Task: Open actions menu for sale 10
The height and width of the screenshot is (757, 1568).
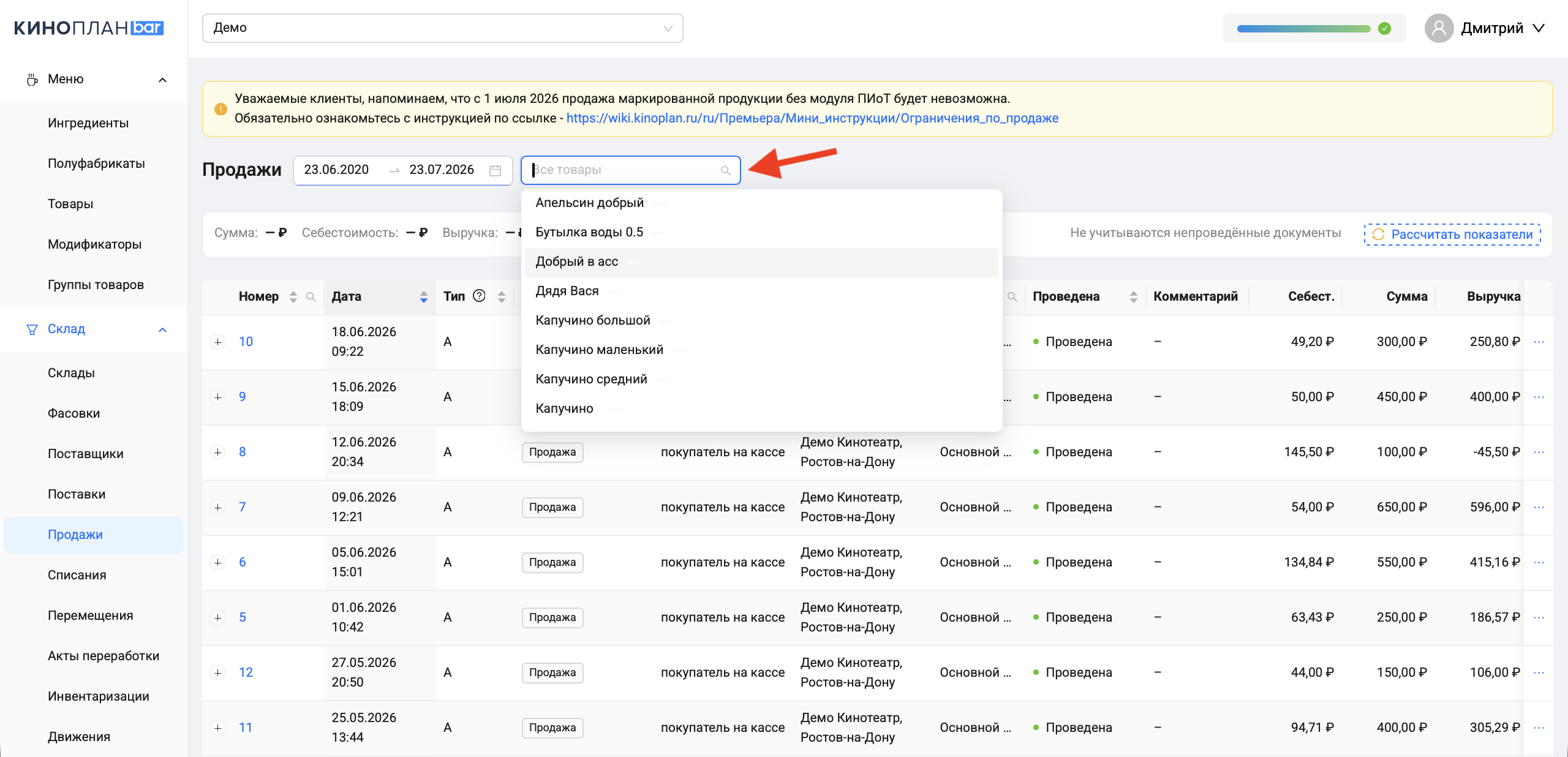Action: pyautogui.click(x=1539, y=342)
